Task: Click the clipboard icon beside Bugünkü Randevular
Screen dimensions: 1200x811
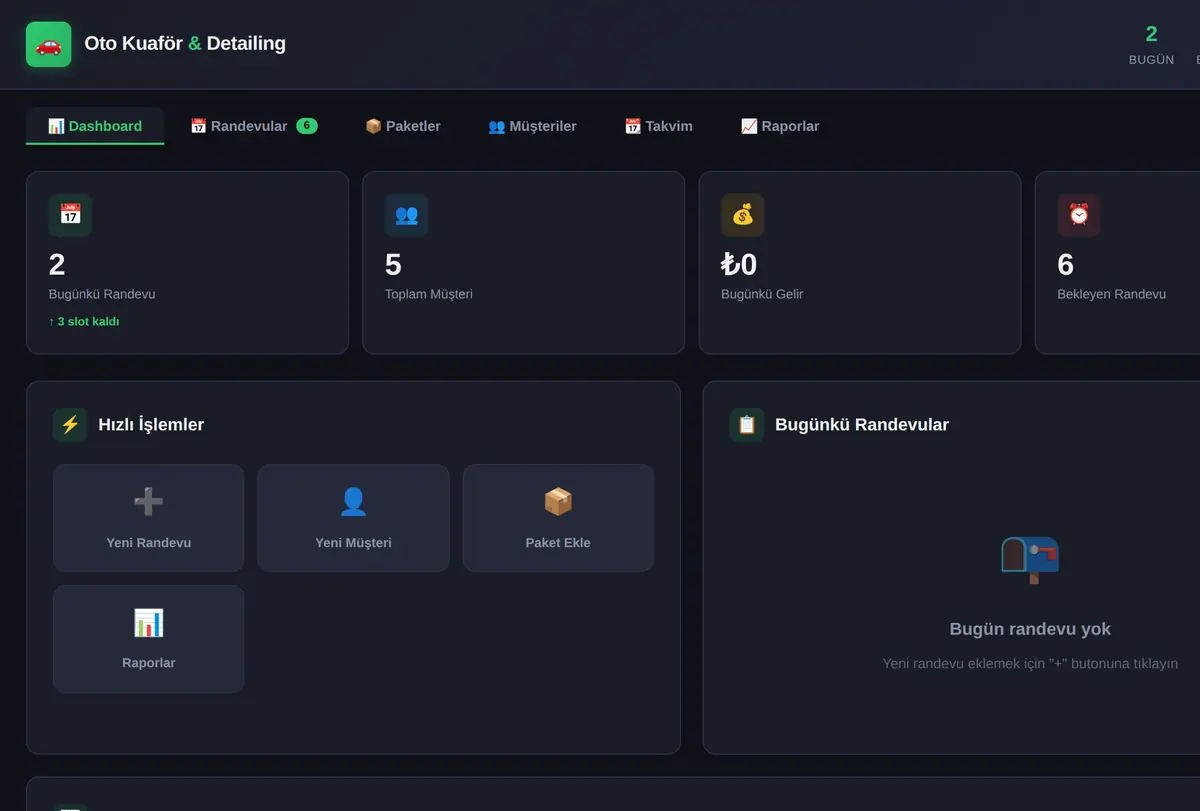Action: tap(747, 425)
